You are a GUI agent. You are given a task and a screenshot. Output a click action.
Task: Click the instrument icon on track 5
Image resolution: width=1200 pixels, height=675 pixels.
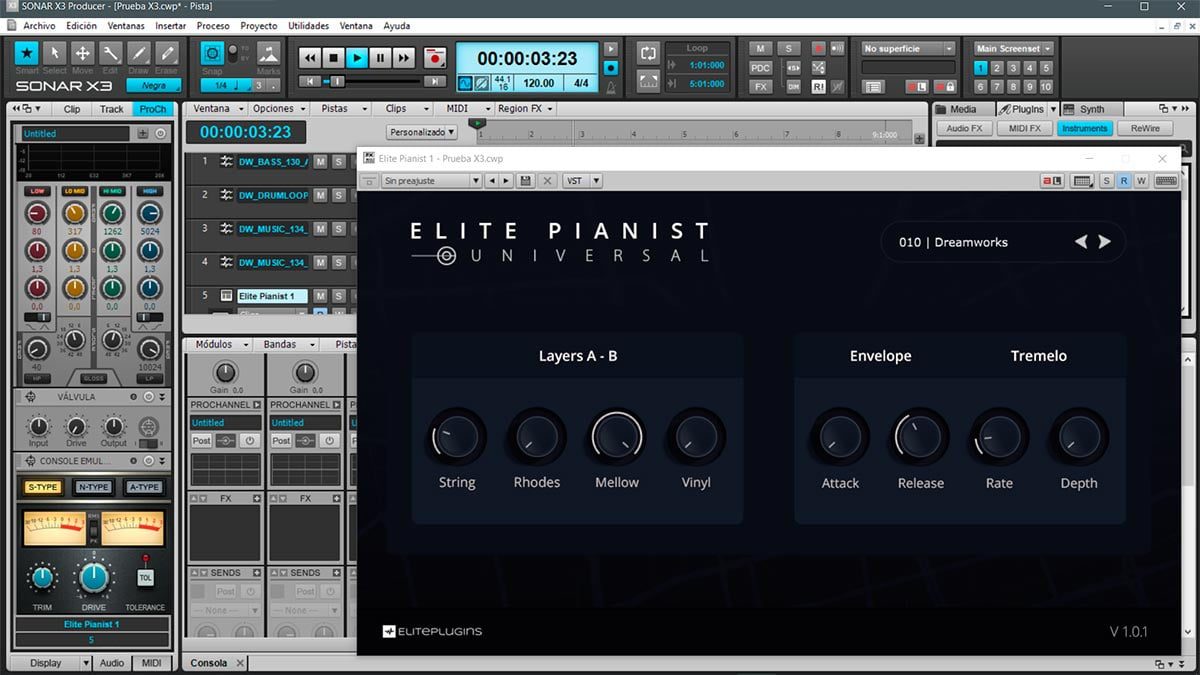(x=226, y=296)
